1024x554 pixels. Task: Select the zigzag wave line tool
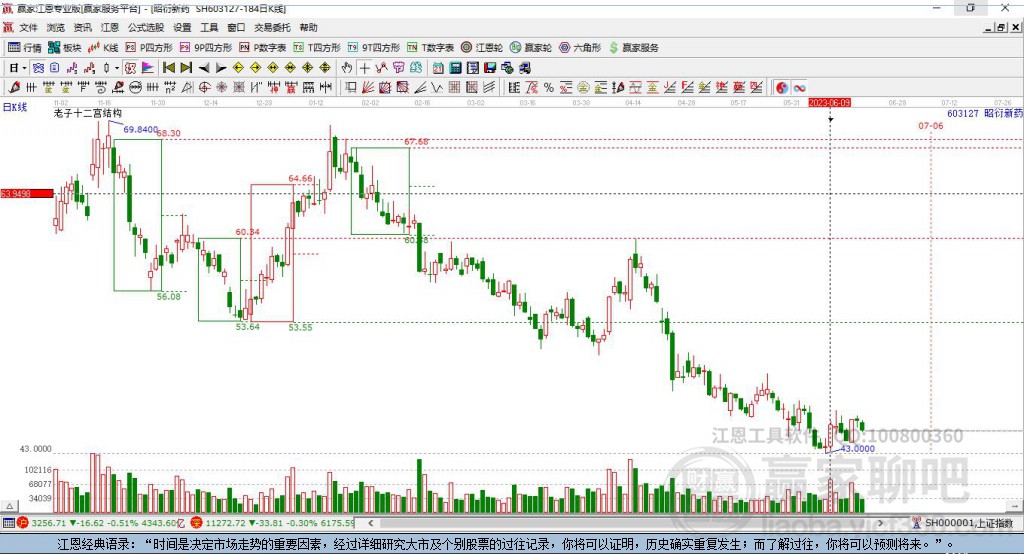click(437, 88)
